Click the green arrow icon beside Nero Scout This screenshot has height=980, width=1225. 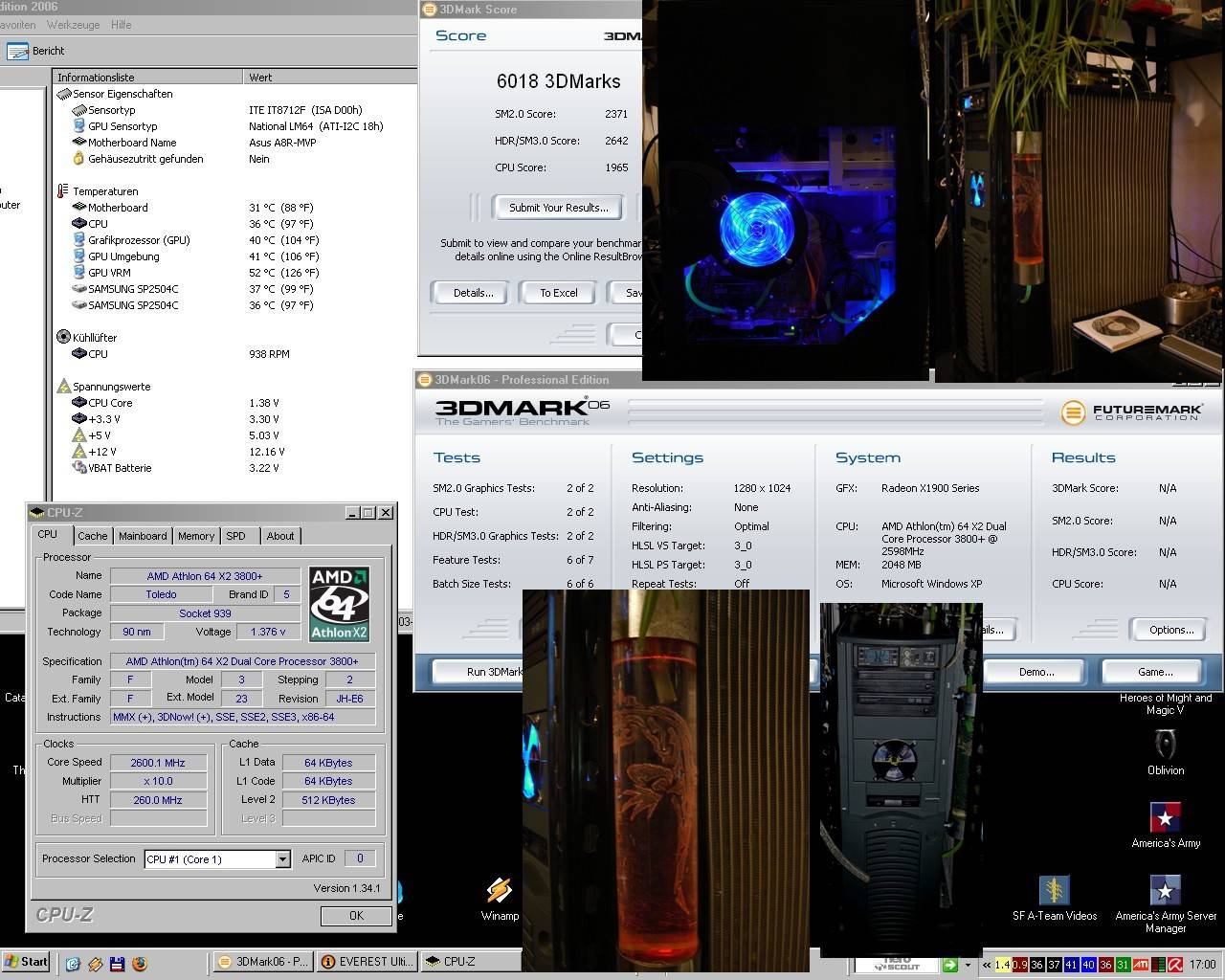(x=949, y=965)
